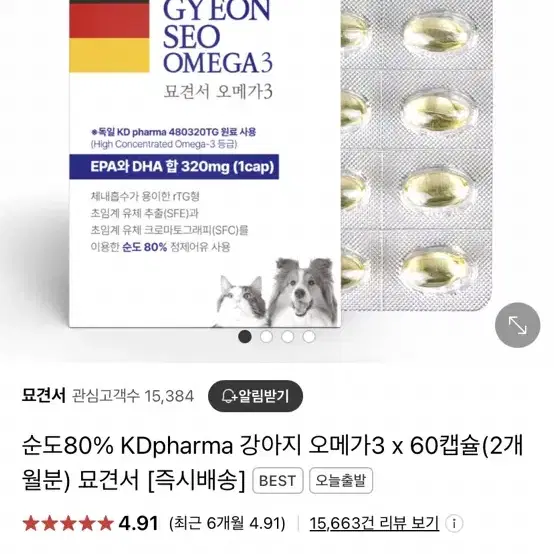Tap the dog and cat picture

point(275,293)
